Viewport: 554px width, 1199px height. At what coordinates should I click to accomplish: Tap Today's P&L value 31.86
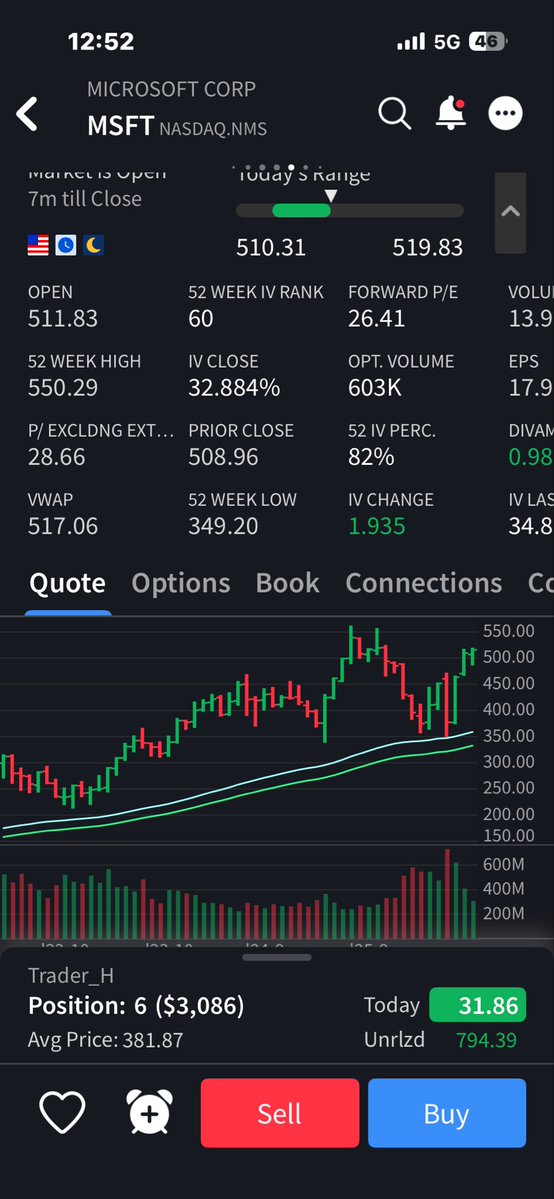(478, 1005)
